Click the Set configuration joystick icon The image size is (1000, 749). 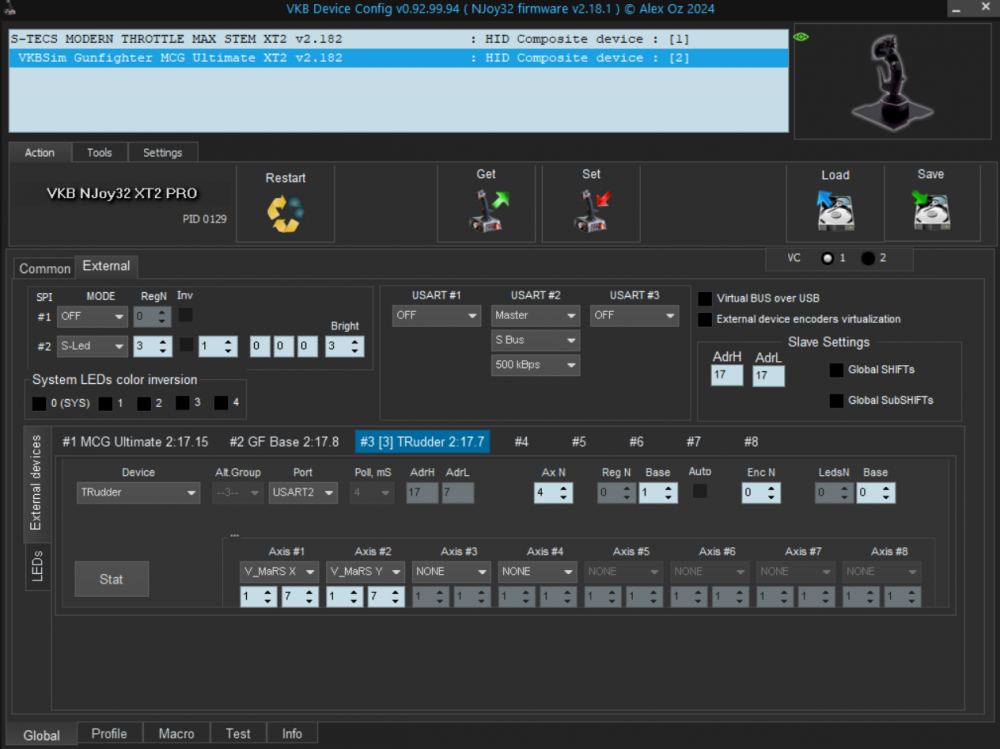[x=590, y=208]
